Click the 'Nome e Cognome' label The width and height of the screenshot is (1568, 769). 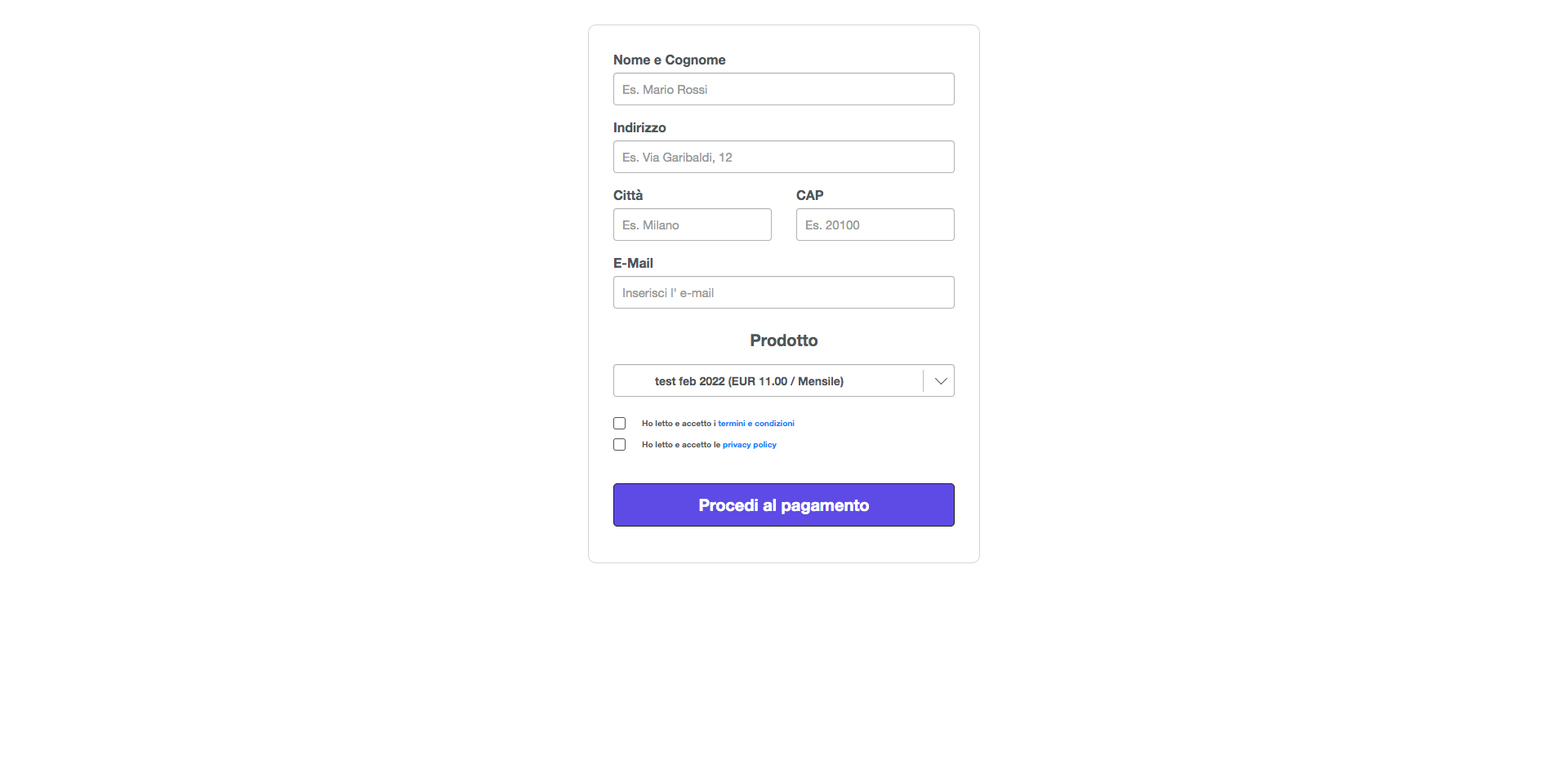(x=669, y=60)
